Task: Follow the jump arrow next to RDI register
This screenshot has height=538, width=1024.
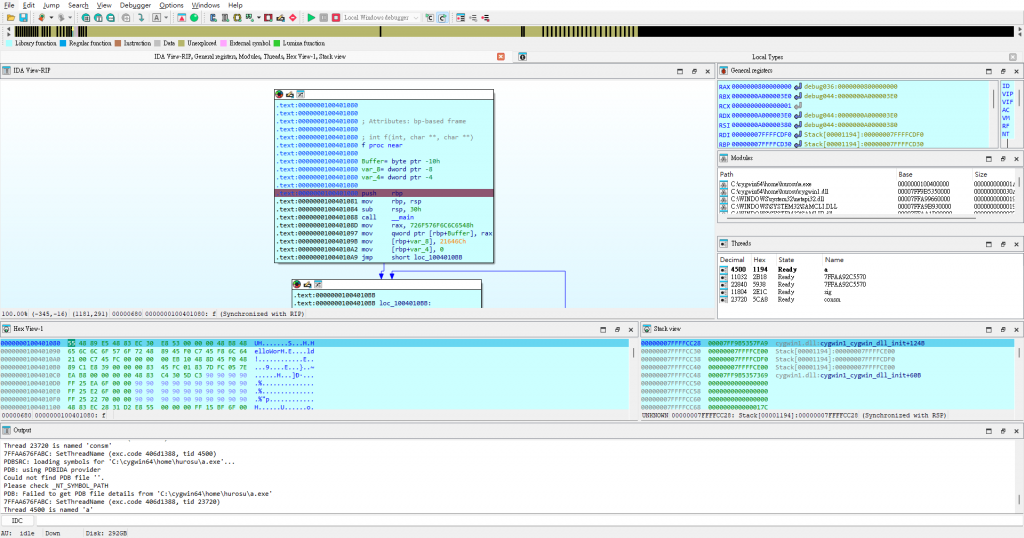Action: (797, 134)
